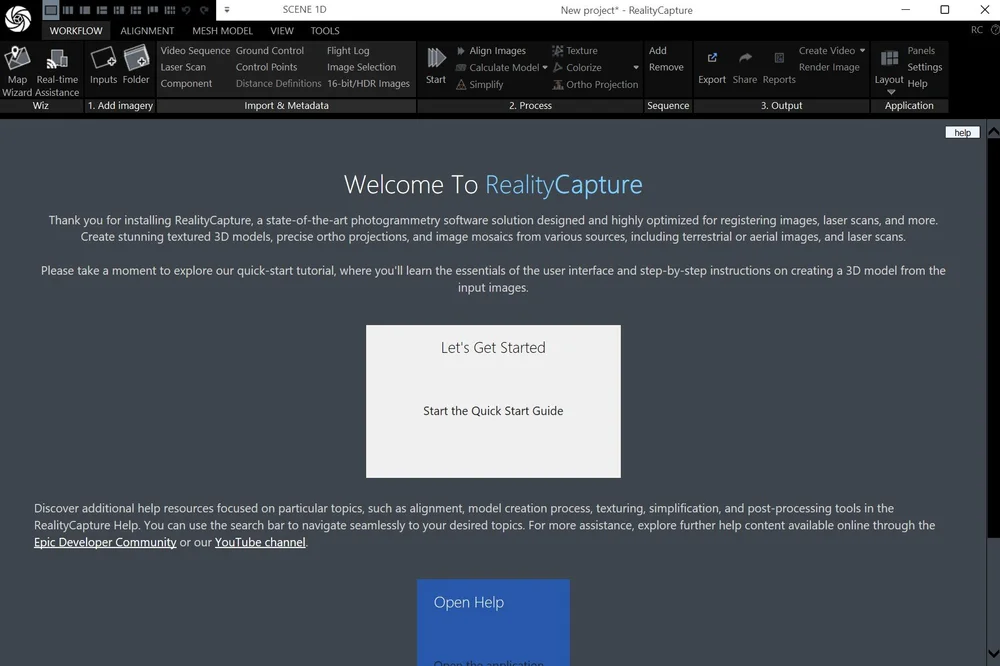Click the Simplify triangle icon
The image size is (1000, 666).
pyautogui.click(x=461, y=84)
